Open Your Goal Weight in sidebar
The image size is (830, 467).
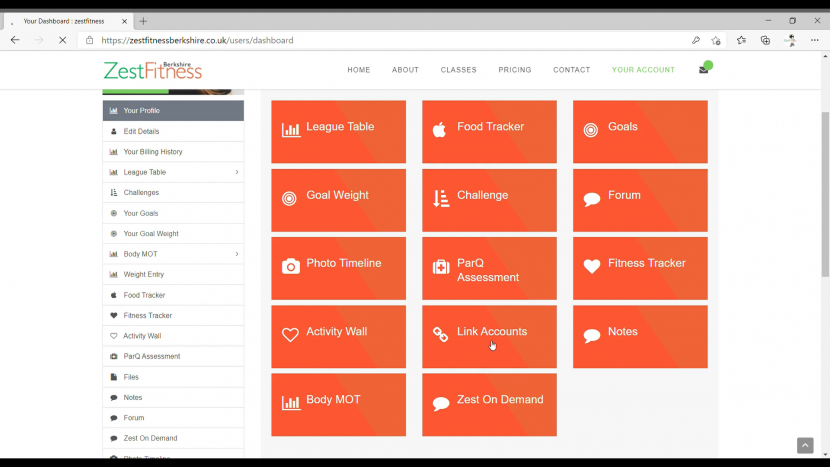[173, 234]
